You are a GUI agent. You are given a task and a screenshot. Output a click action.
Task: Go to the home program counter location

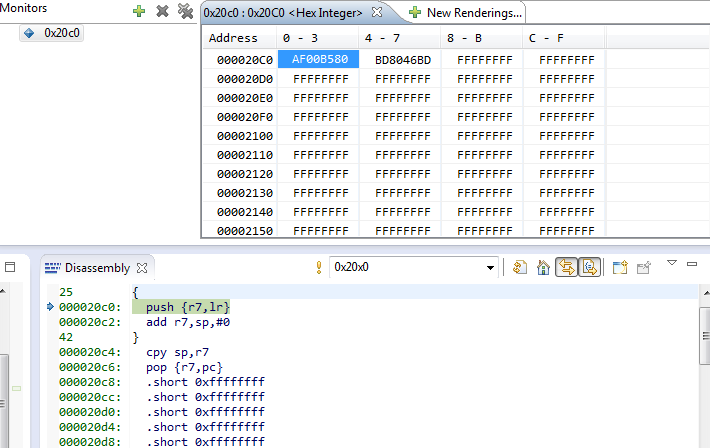(x=543, y=267)
